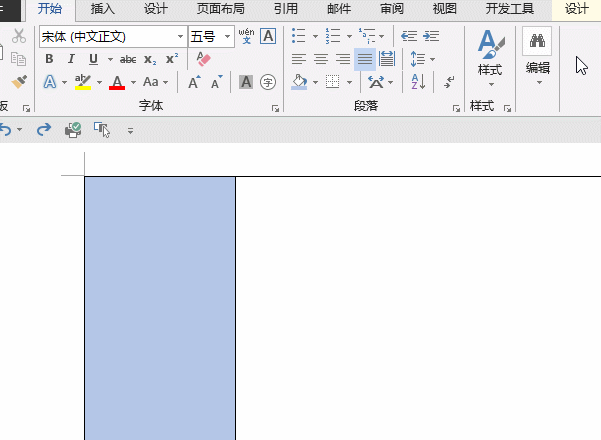Toggle subscript formatting
This screenshot has height=440, width=601.
click(x=150, y=59)
